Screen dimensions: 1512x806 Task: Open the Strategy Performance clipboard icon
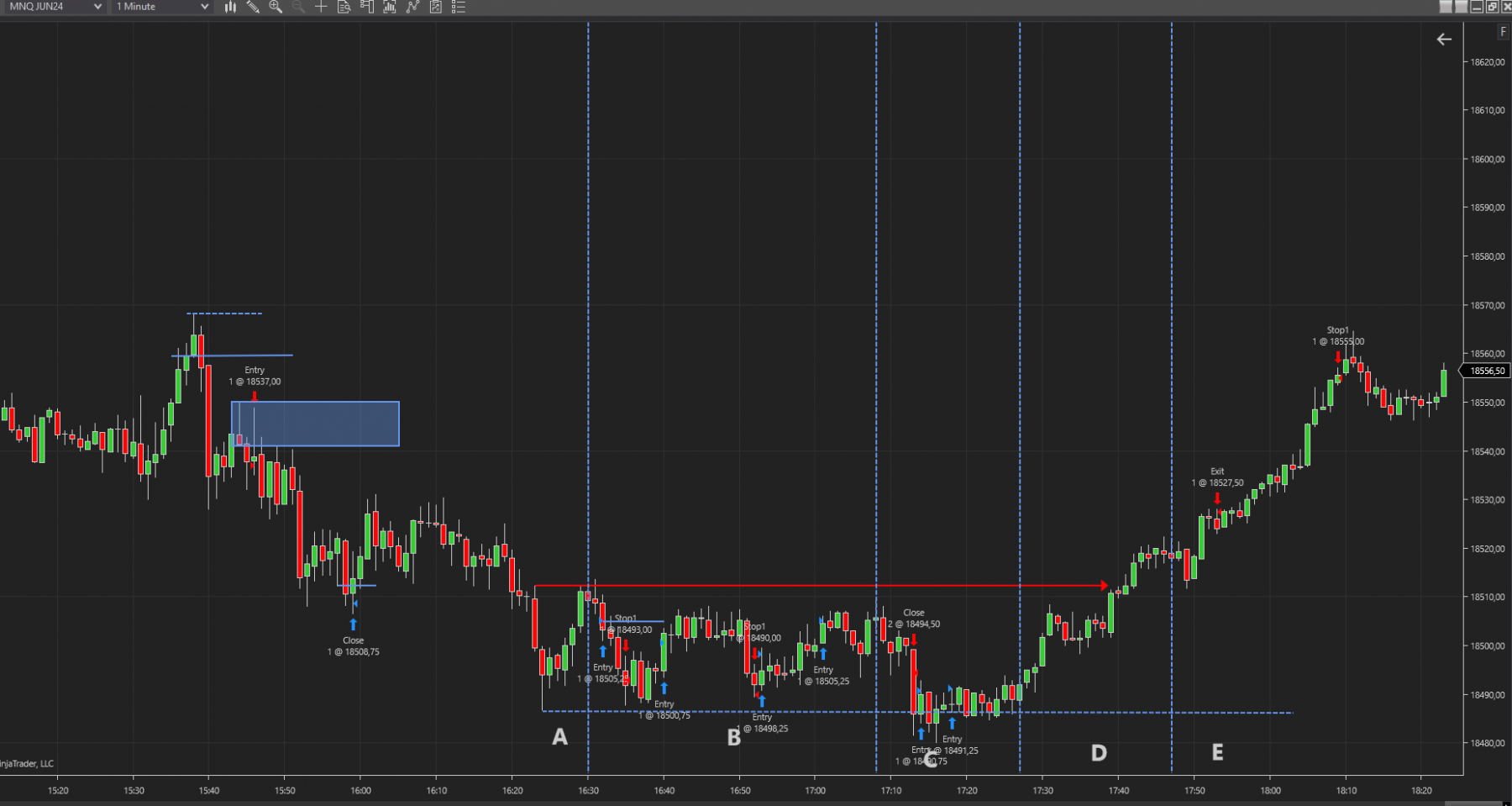tap(435, 7)
